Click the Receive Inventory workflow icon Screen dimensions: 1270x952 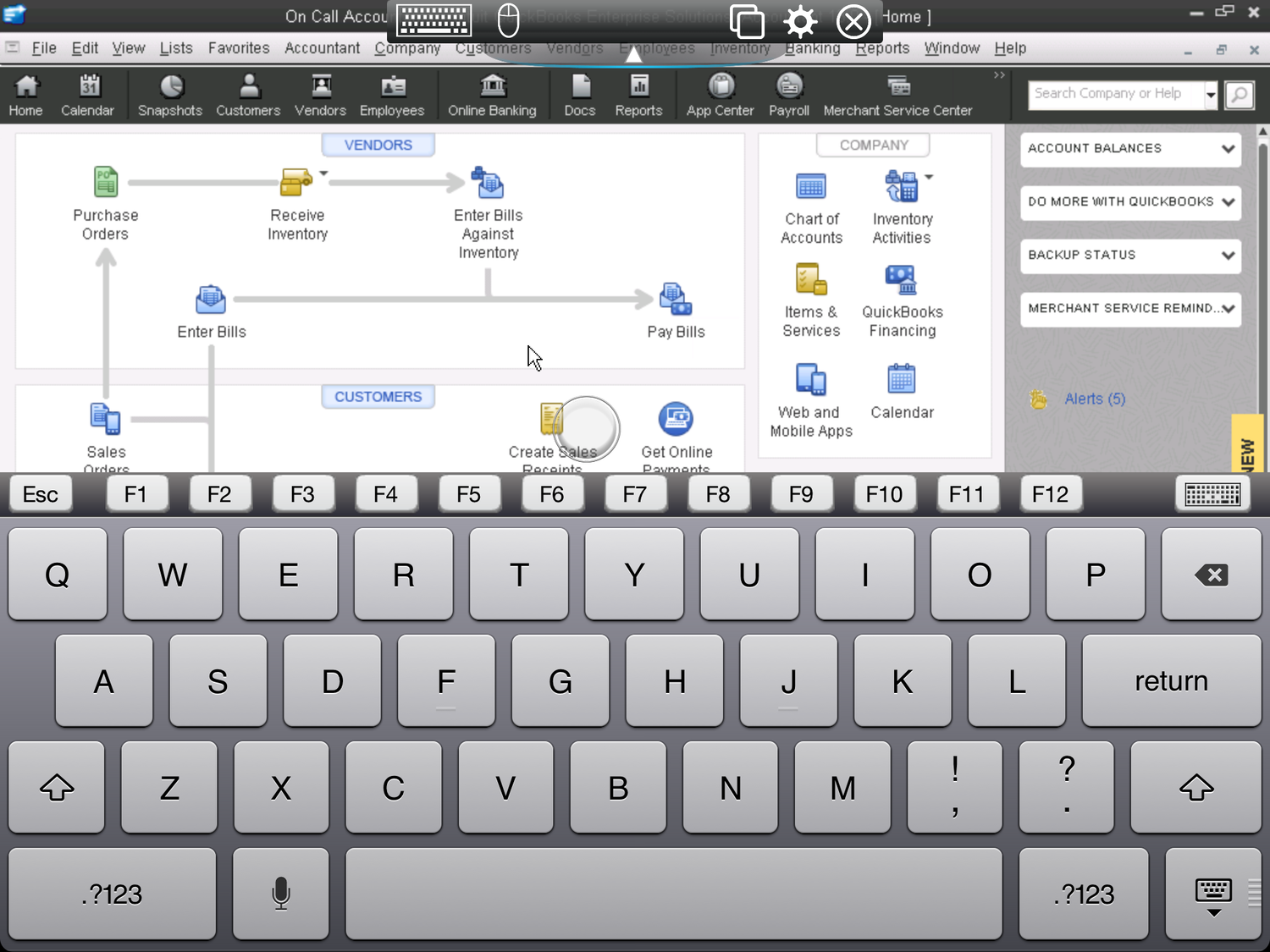tap(296, 181)
